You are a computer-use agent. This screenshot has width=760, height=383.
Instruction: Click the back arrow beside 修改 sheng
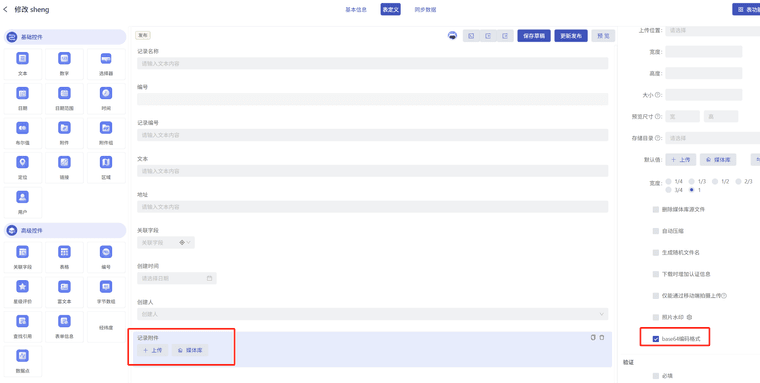tap(5, 9)
